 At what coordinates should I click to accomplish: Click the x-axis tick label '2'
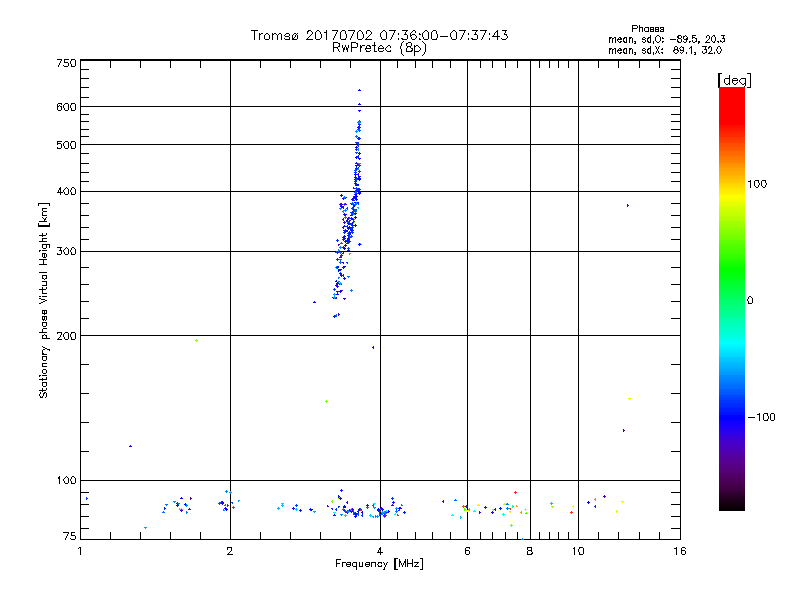[x=230, y=551]
